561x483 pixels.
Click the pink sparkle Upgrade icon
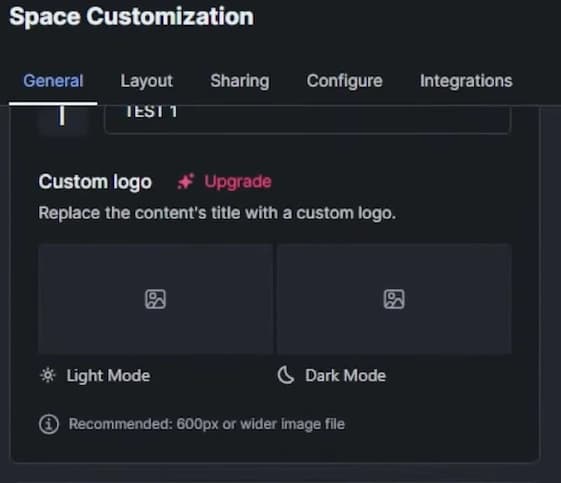pyautogui.click(x=186, y=182)
